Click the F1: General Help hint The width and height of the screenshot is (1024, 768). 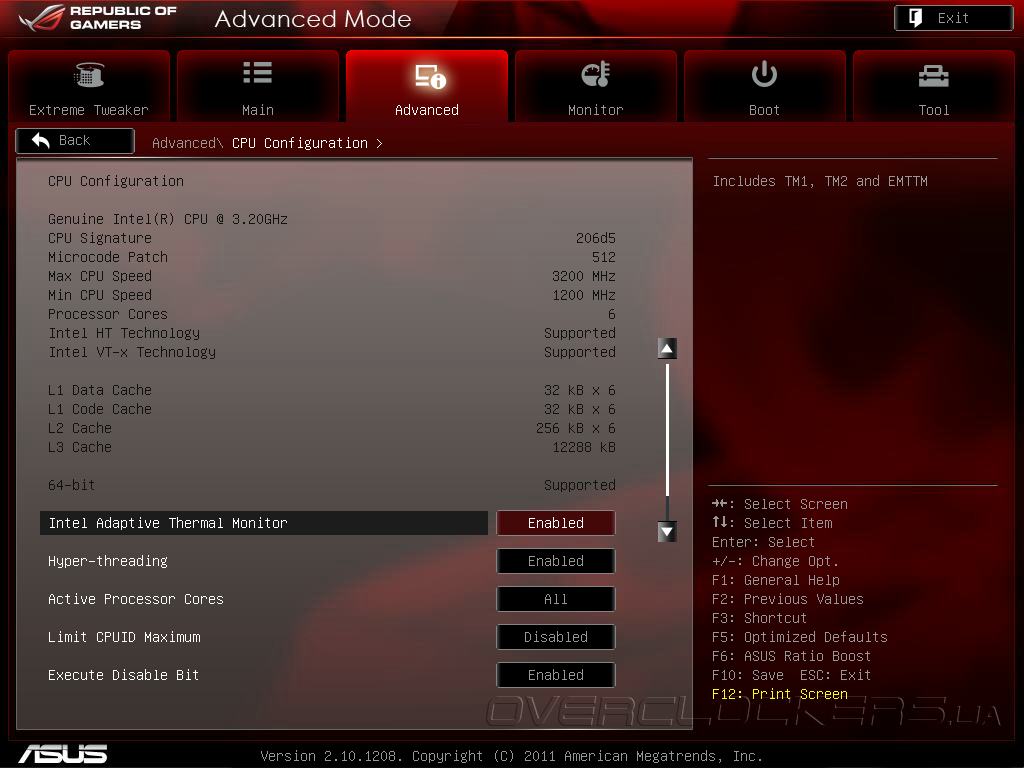click(776, 580)
